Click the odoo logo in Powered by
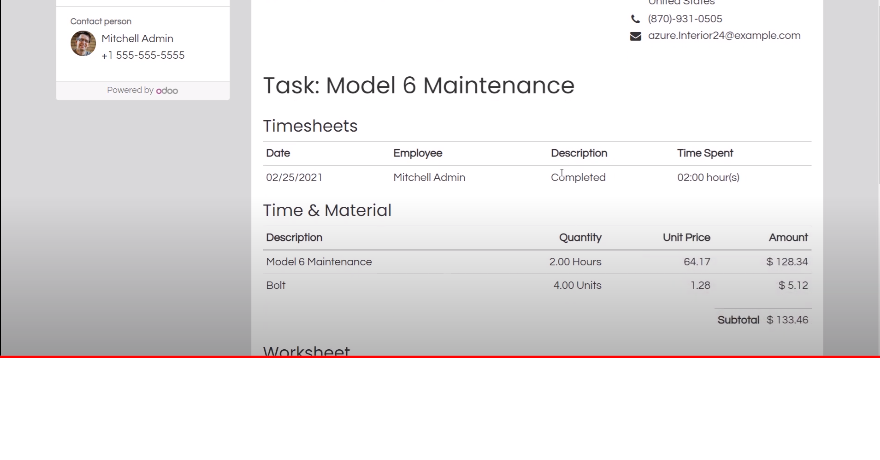 167,91
